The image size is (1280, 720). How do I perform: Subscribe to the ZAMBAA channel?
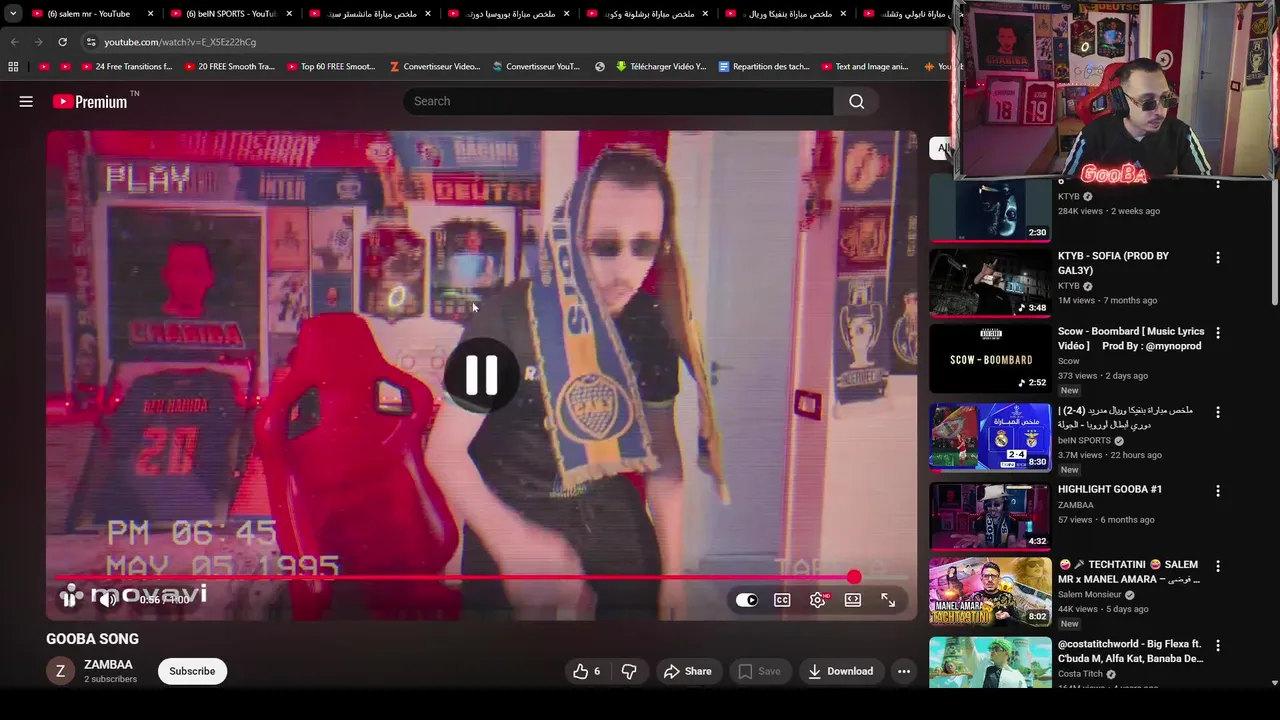tap(192, 671)
